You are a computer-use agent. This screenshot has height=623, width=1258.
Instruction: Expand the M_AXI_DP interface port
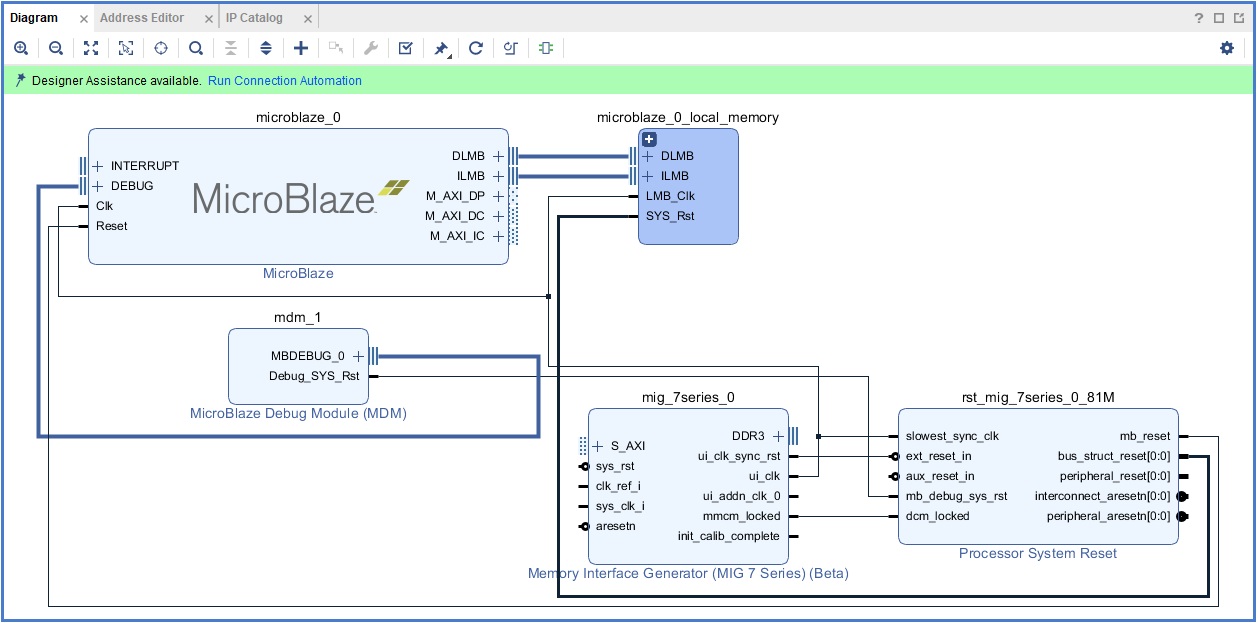click(498, 196)
